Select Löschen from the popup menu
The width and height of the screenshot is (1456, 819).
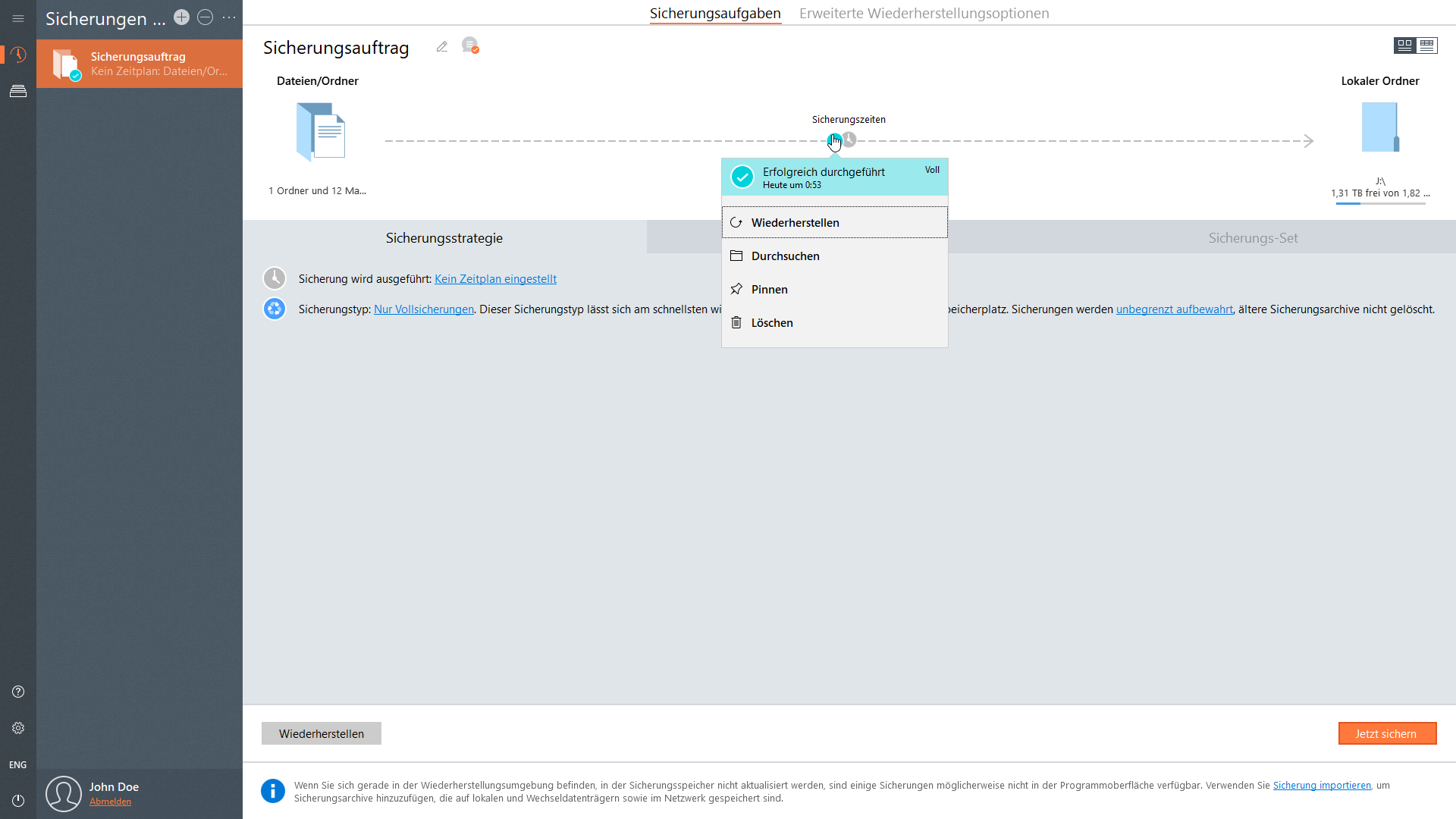coord(771,323)
